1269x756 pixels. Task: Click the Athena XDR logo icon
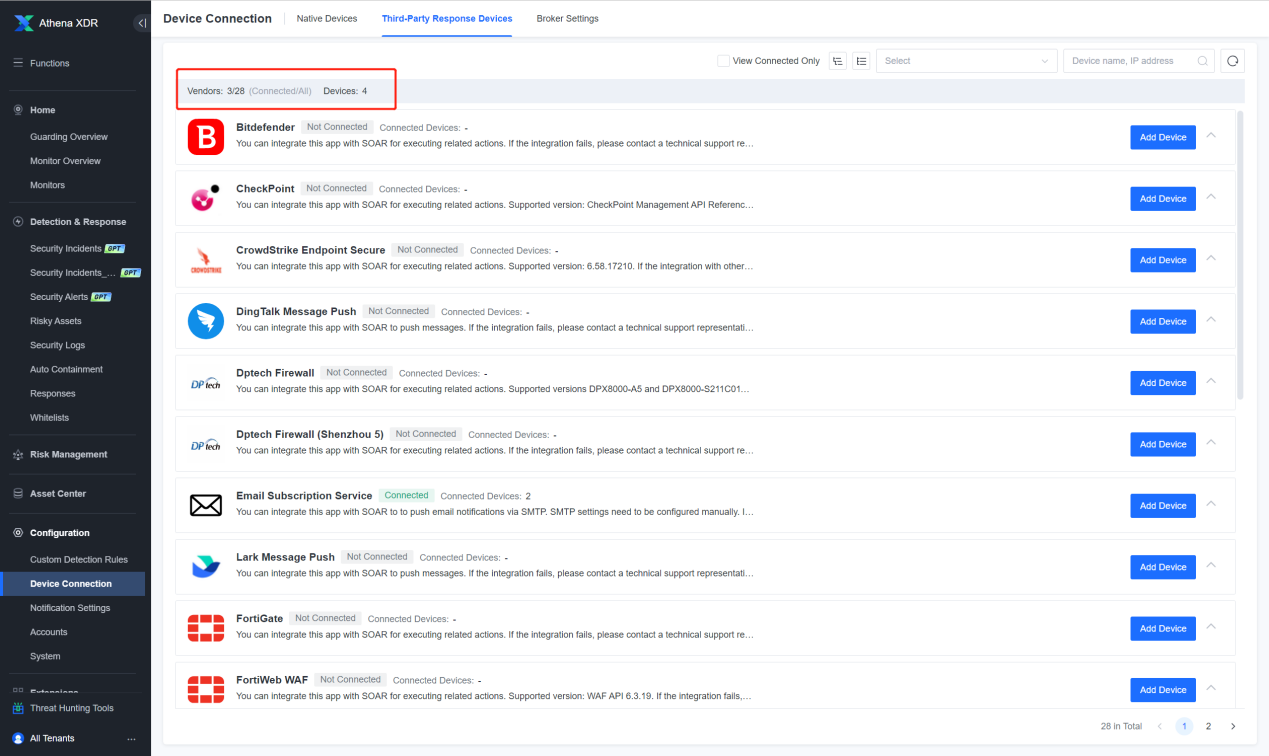click(x=24, y=23)
